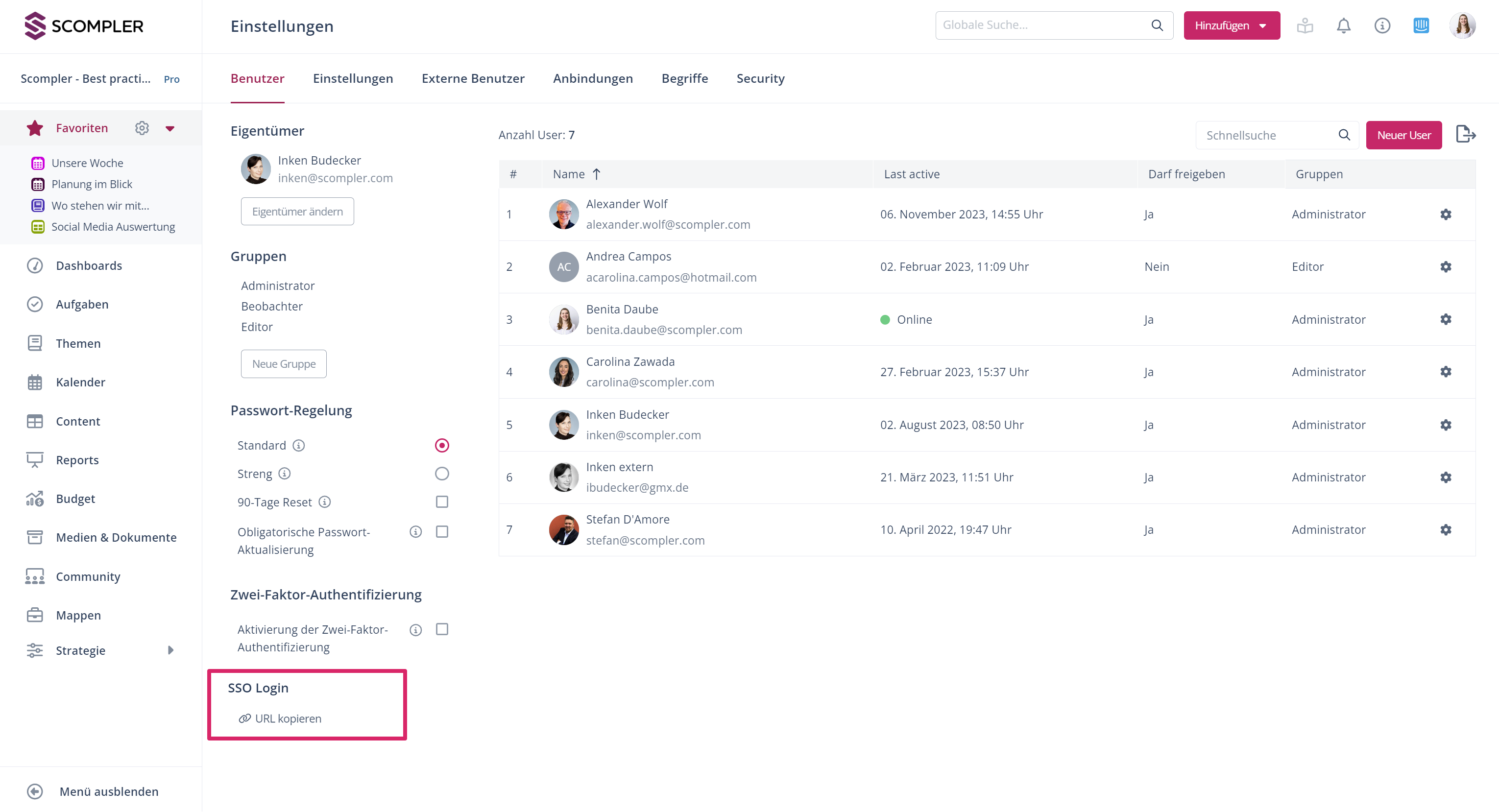This screenshot has height=812, width=1499.
Task: Select the Streng password radio button
Action: (x=442, y=474)
